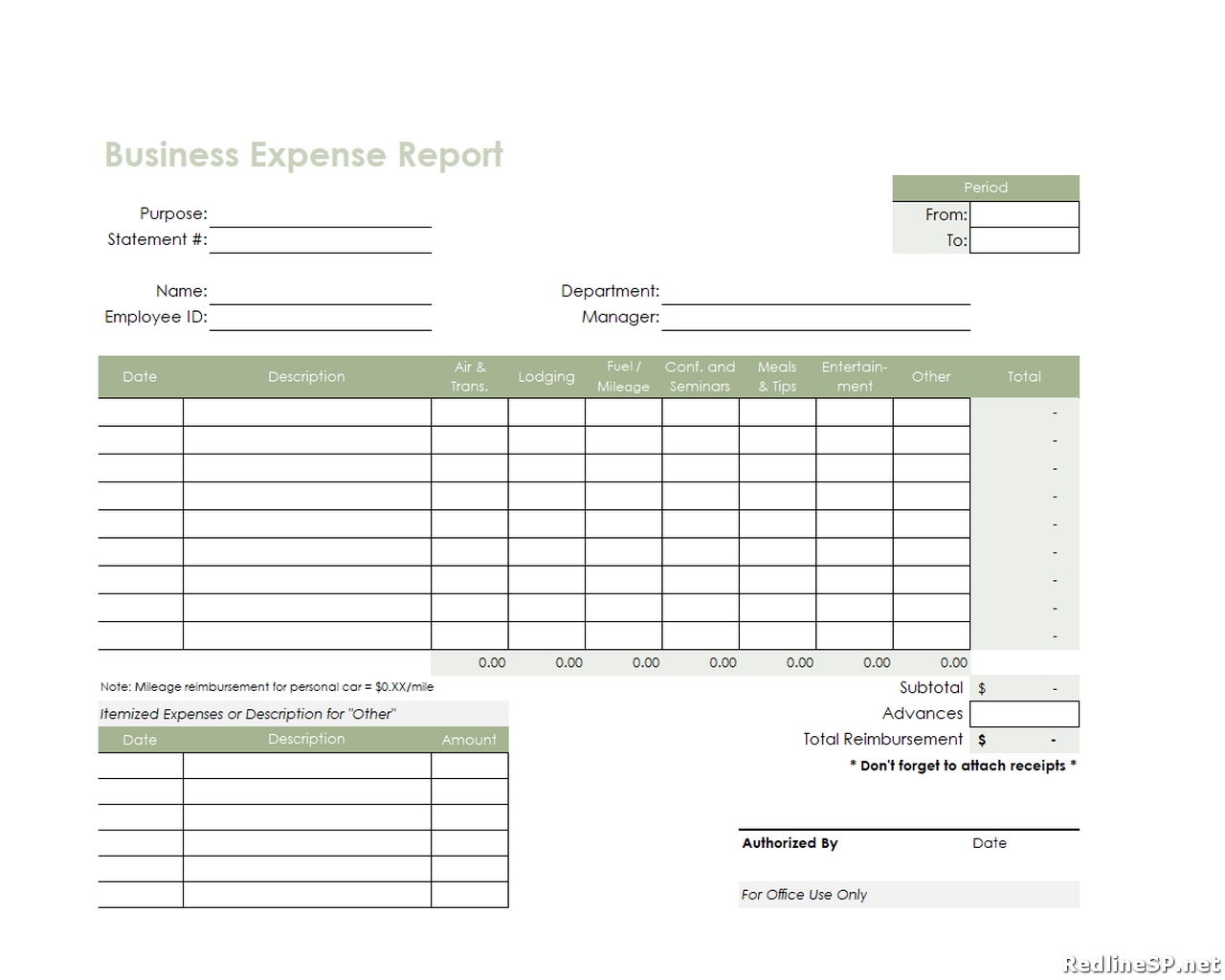Screen dimensions: 1225x980
Task: Select the Statement # field
Action: 321,240
